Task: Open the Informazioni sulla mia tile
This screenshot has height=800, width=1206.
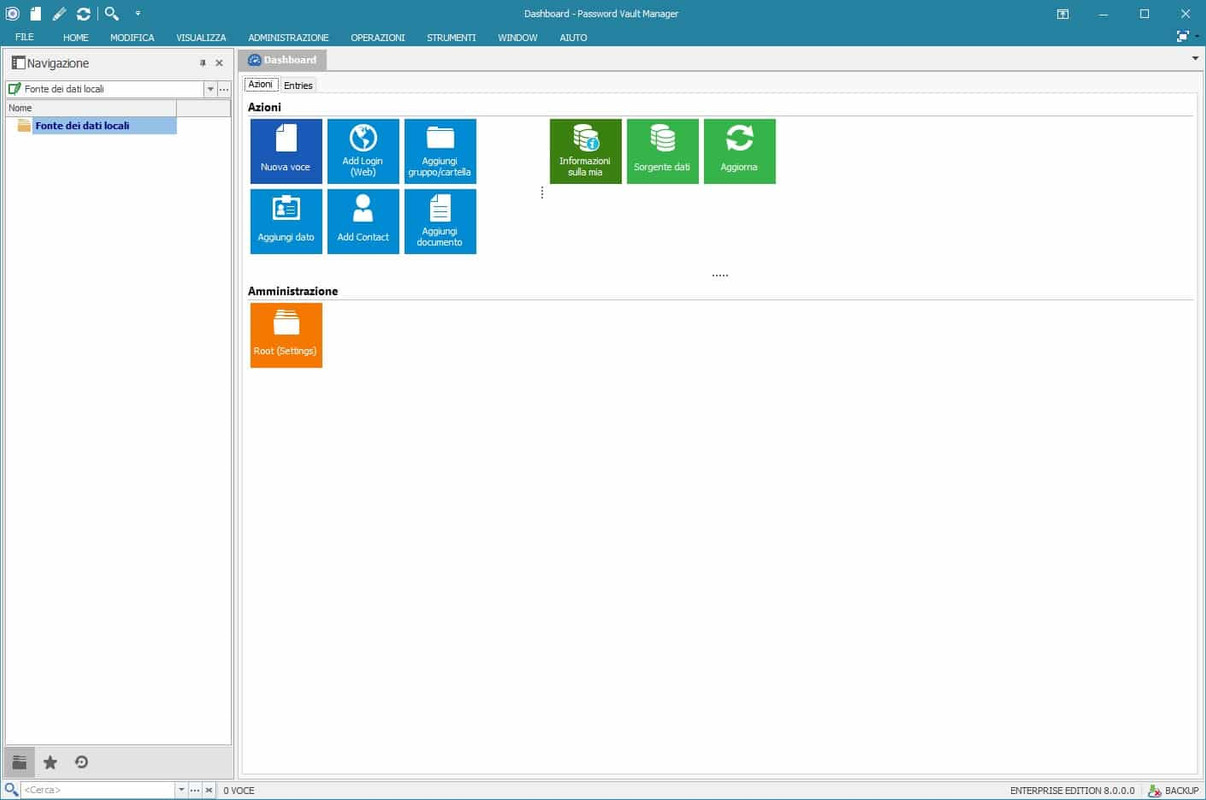Action: (585, 151)
